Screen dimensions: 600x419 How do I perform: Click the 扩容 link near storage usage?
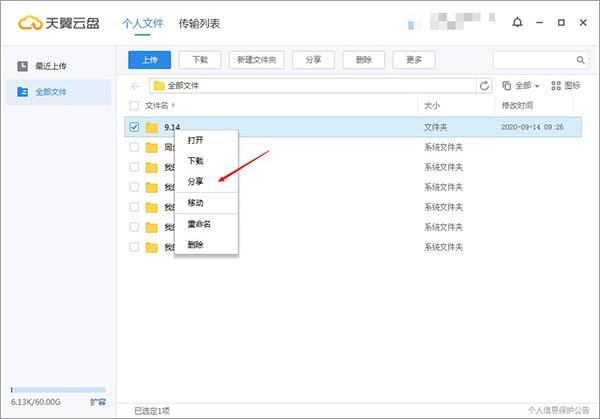click(x=98, y=402)
